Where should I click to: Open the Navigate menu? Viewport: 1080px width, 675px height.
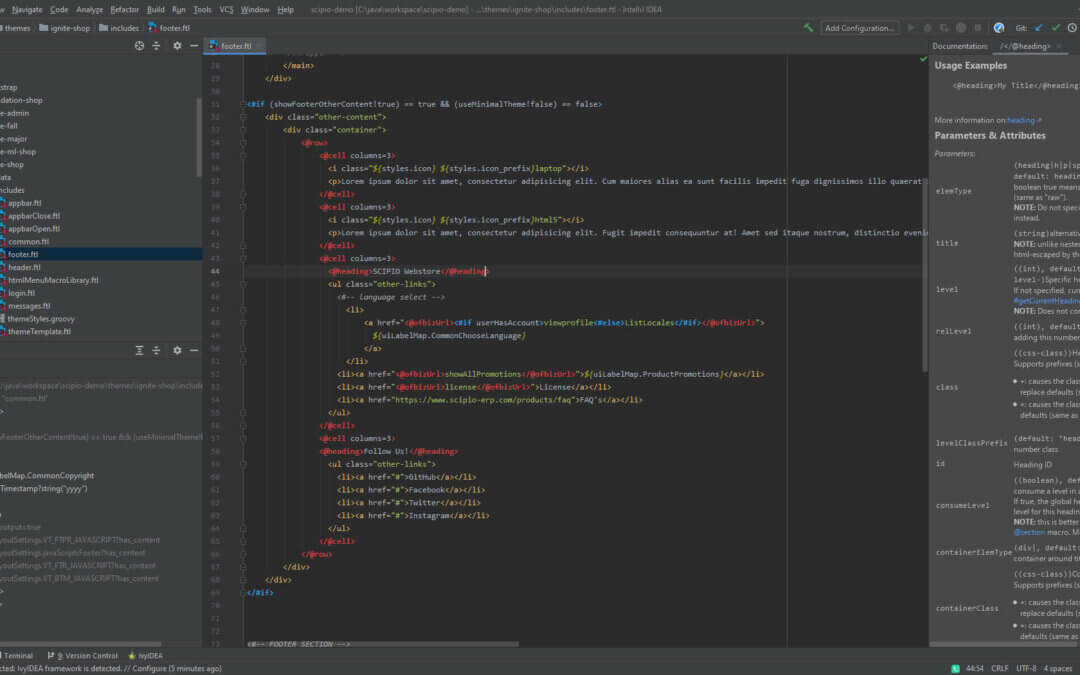click(x=27, y=10)
